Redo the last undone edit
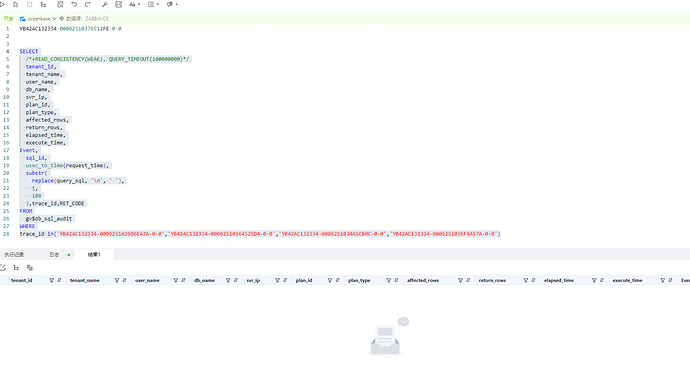Screen dimensions: 690x378 click(88, 4)
